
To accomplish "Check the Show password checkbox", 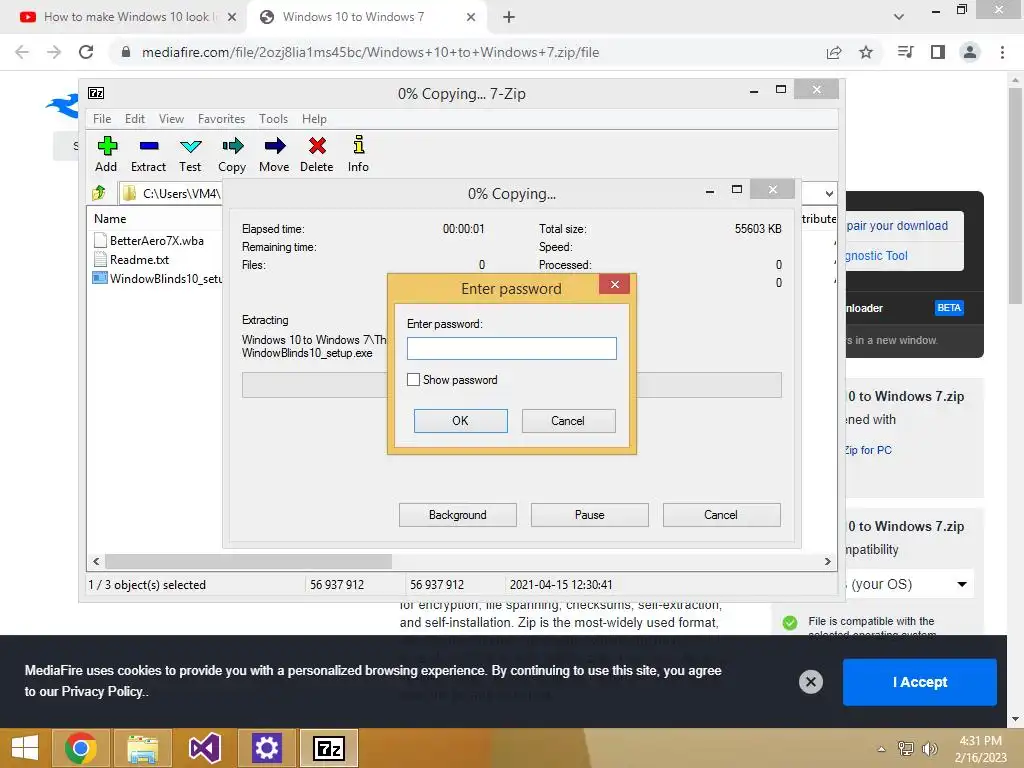I will point(413,379).
